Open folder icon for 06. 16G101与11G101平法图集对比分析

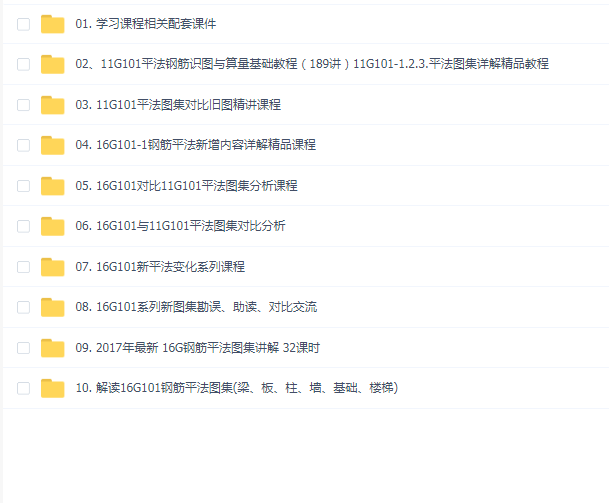52,226
